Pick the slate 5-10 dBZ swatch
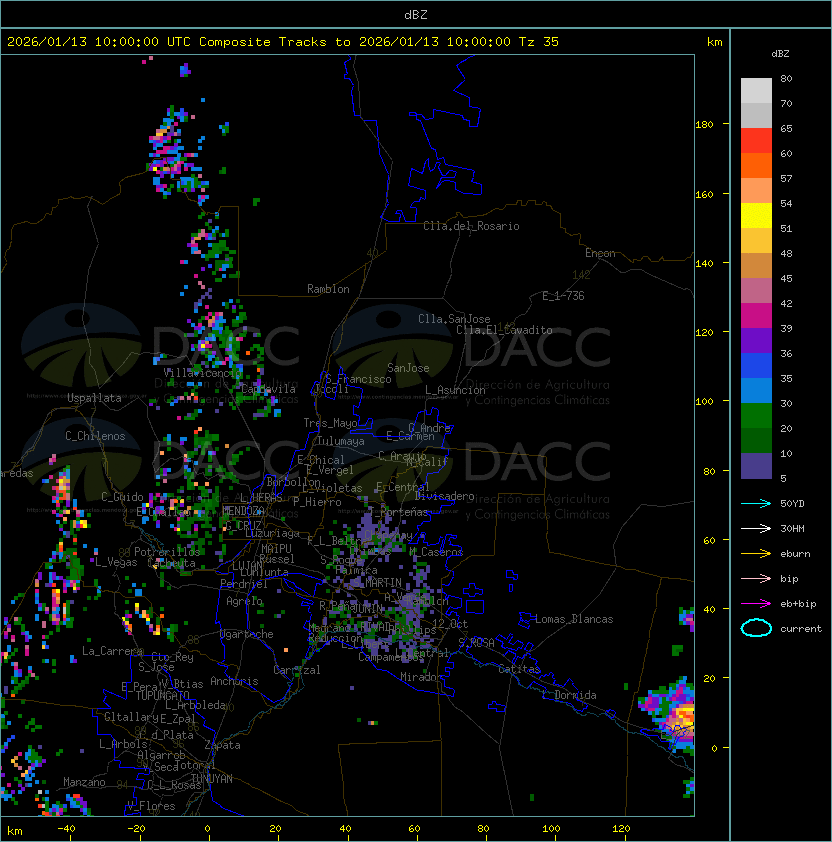Image resolution: width=832 pixels, height=842 pixels. pos(756,466)
